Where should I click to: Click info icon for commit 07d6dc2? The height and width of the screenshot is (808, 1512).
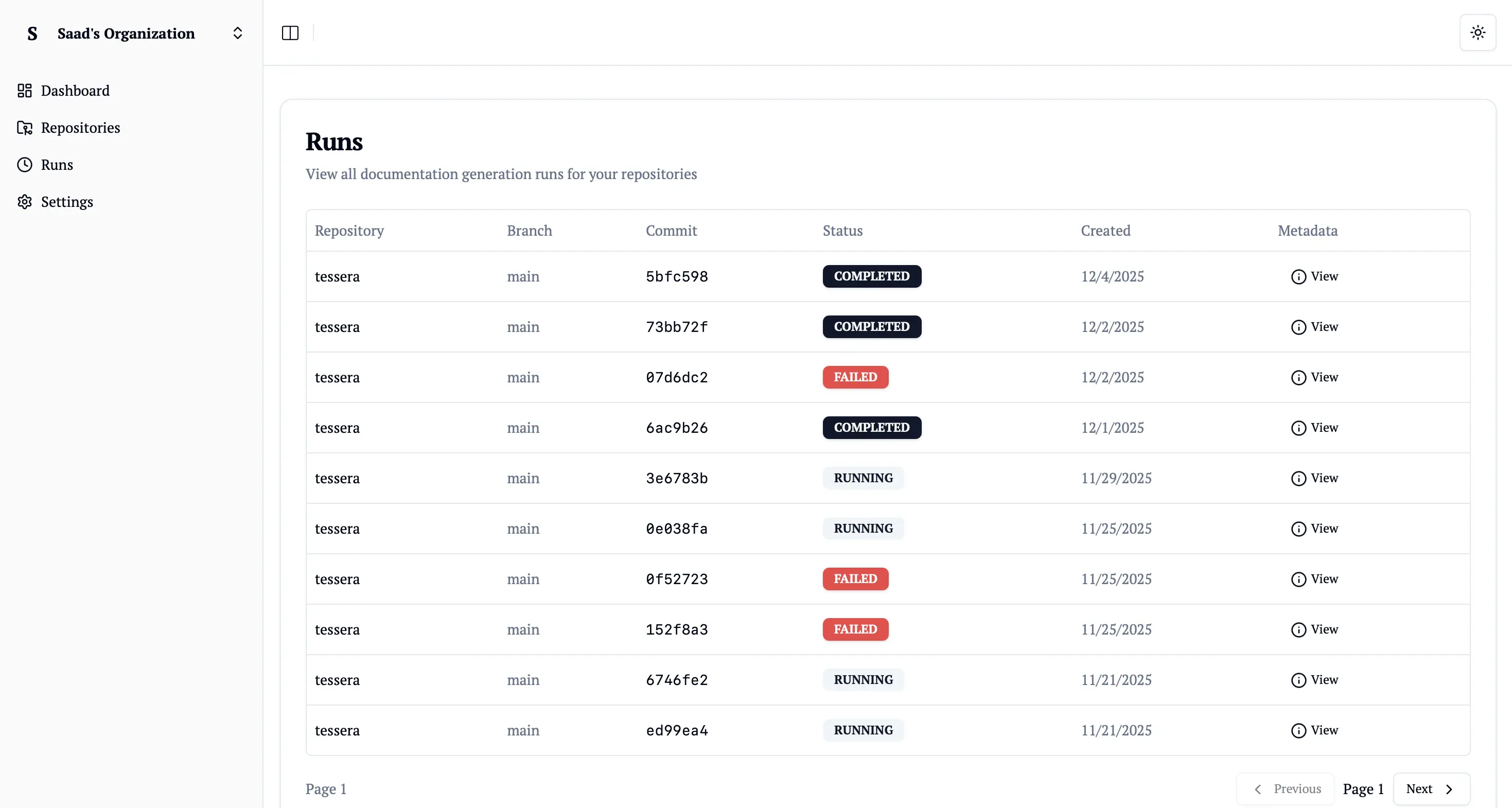click(x=1298, y=377)
